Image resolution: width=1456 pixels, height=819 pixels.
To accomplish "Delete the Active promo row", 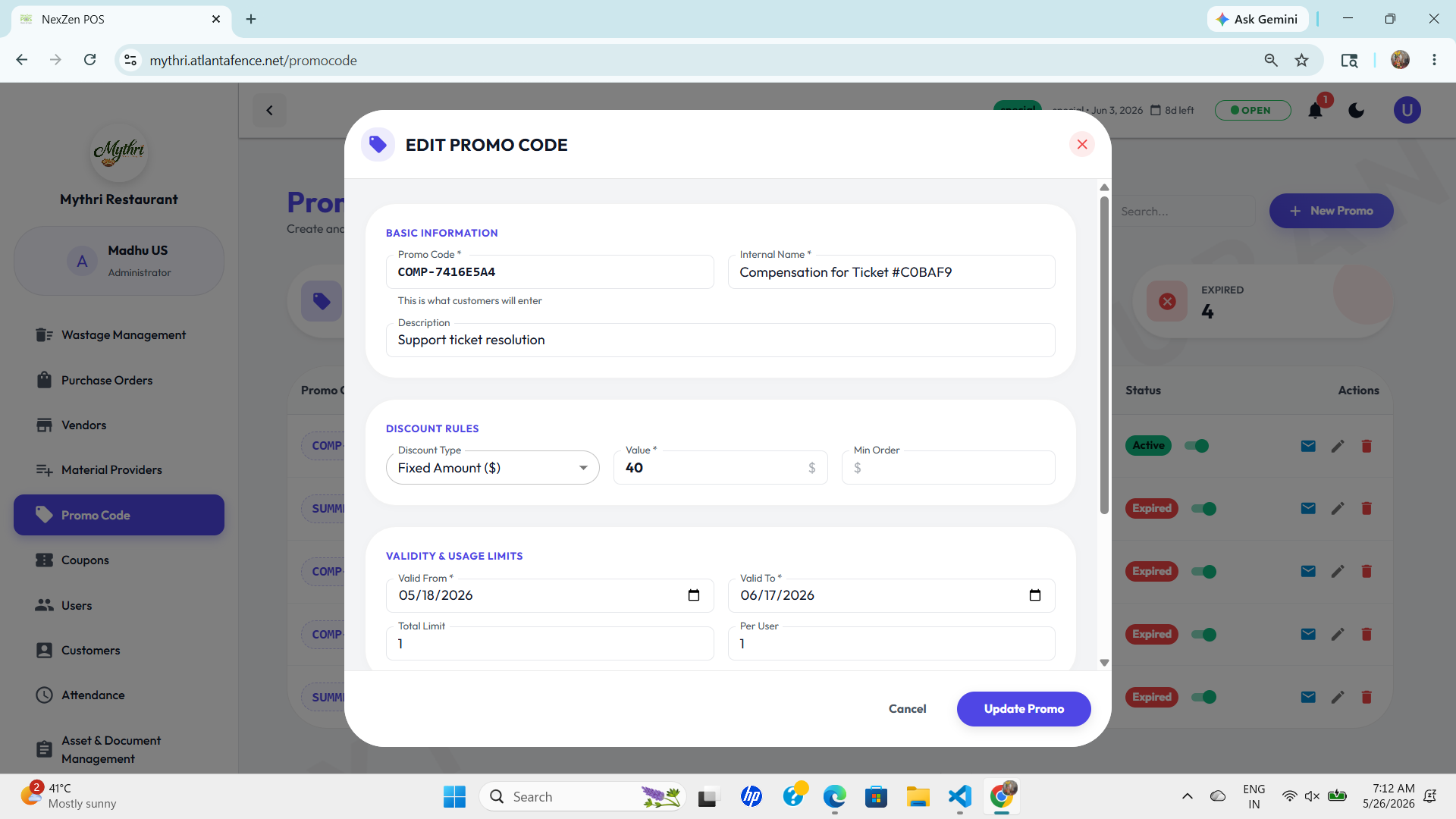I will pos(1367,446).
